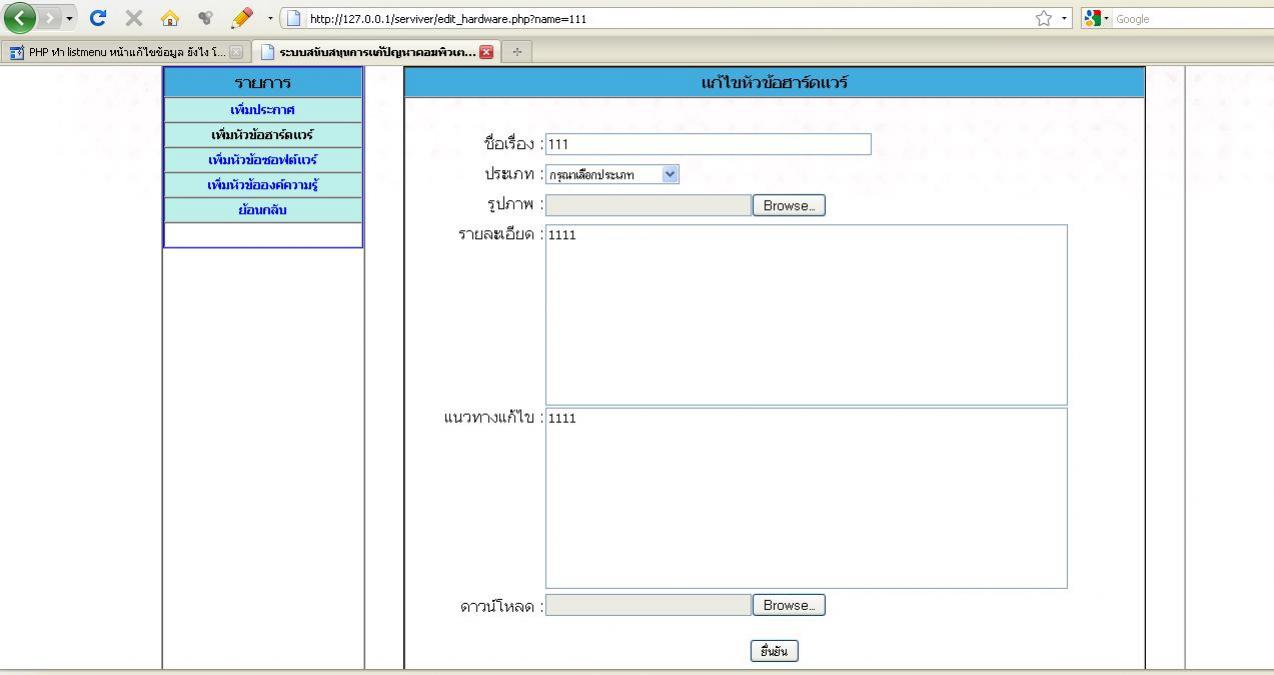Click the bird icon in toolbar

[205, 19]
